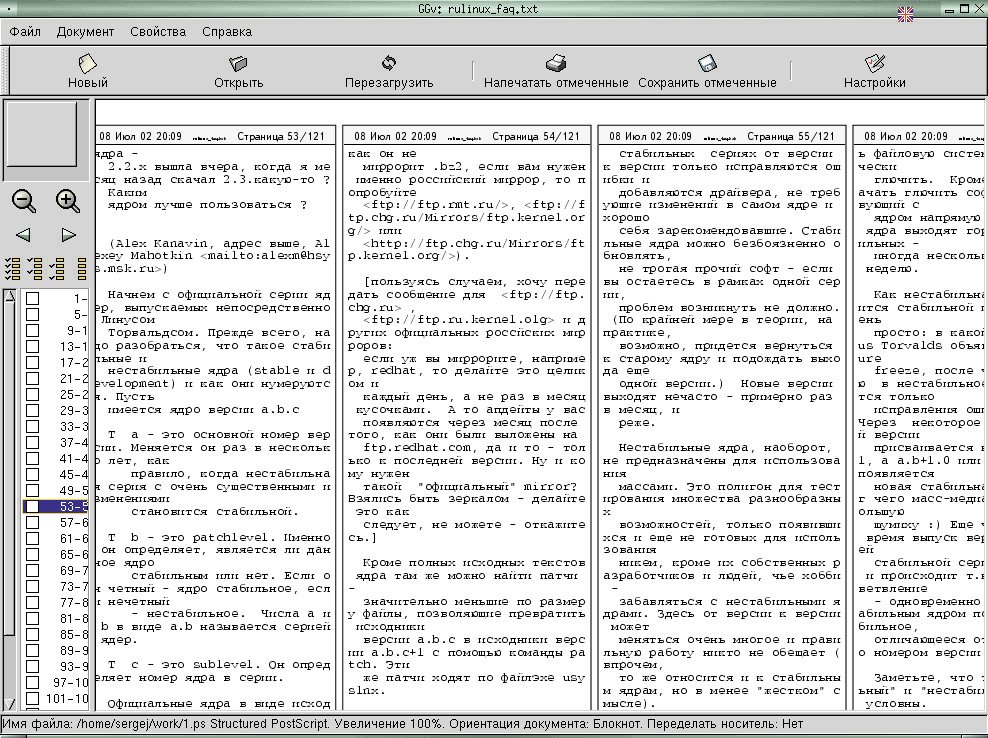Mark the checkbox for pages 97-10

point(32,683)
